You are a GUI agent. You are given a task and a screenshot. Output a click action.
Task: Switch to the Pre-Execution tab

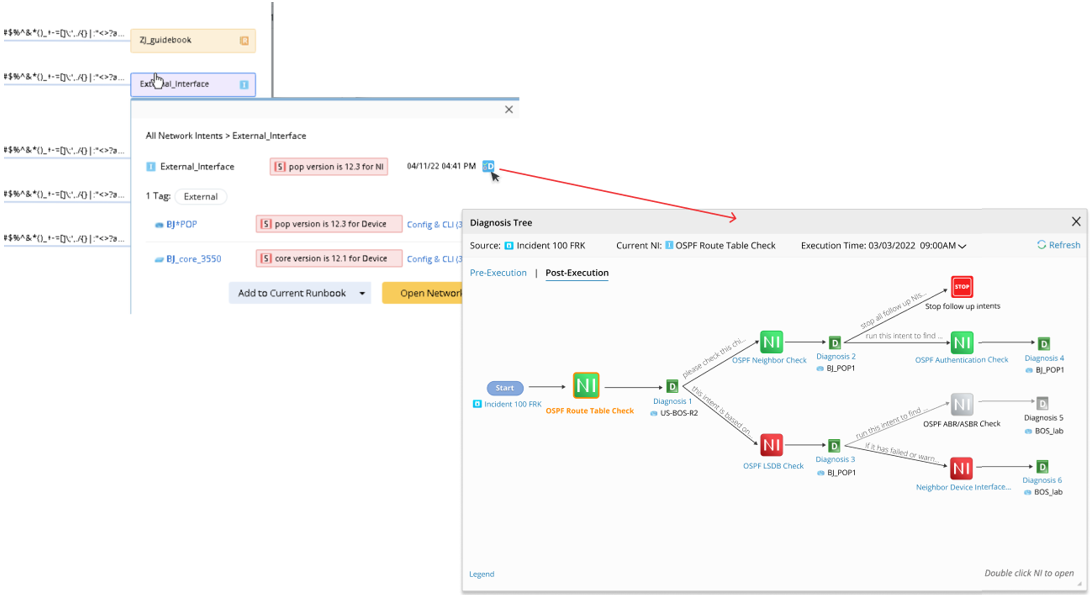(498, 273)
